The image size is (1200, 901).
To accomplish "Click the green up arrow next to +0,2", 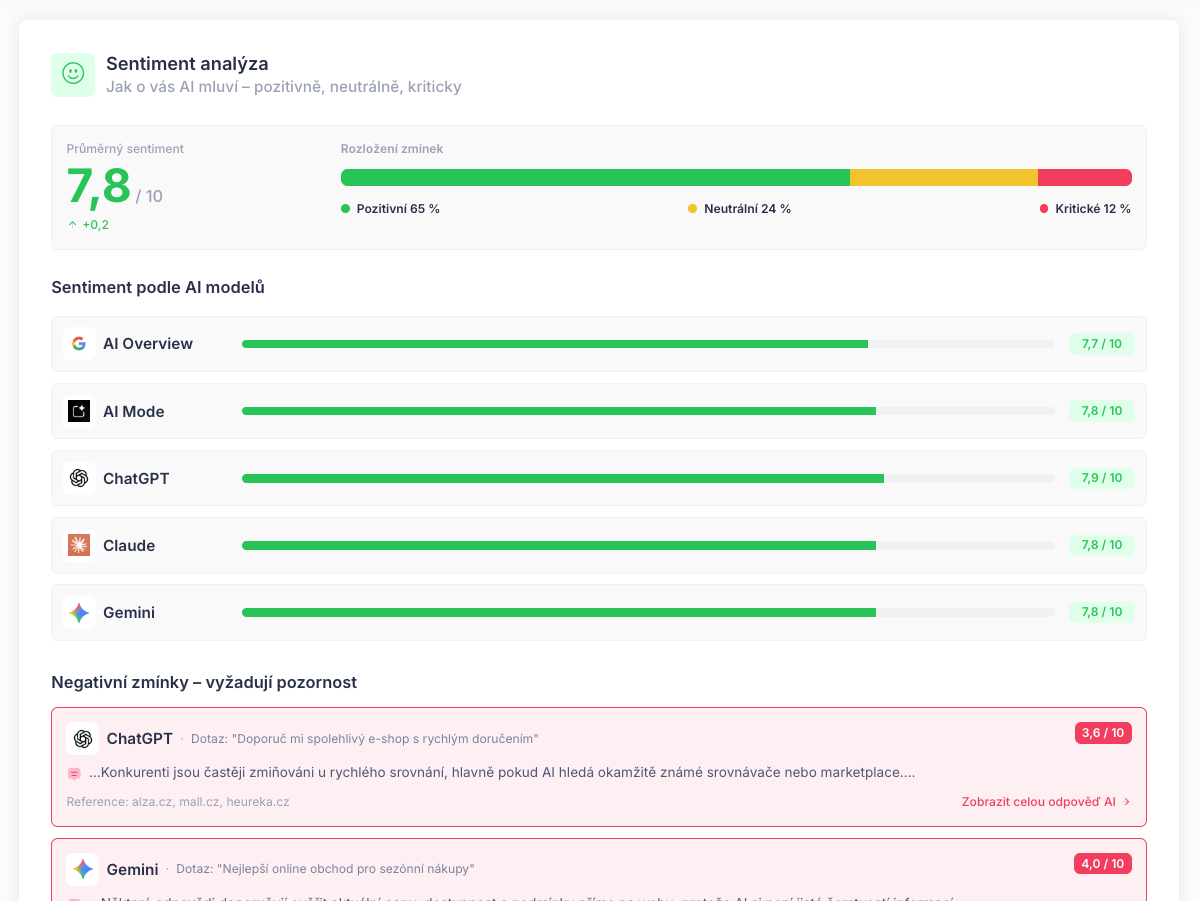I will (72, 225).
